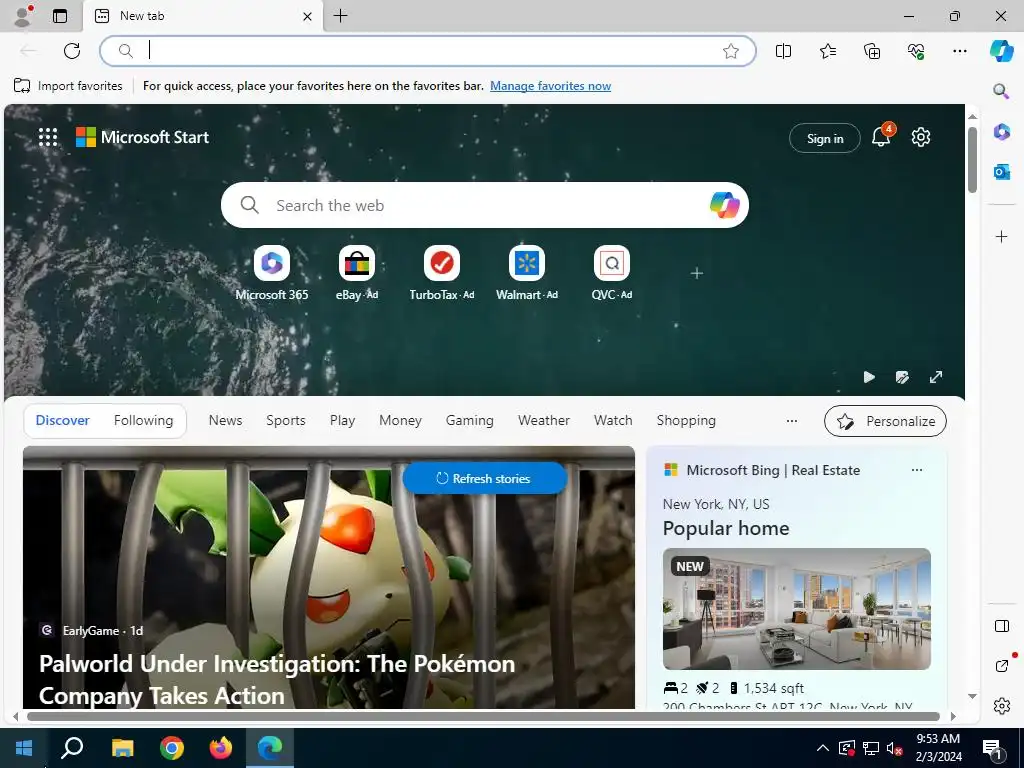Expand background to full view

pos(936,377)
